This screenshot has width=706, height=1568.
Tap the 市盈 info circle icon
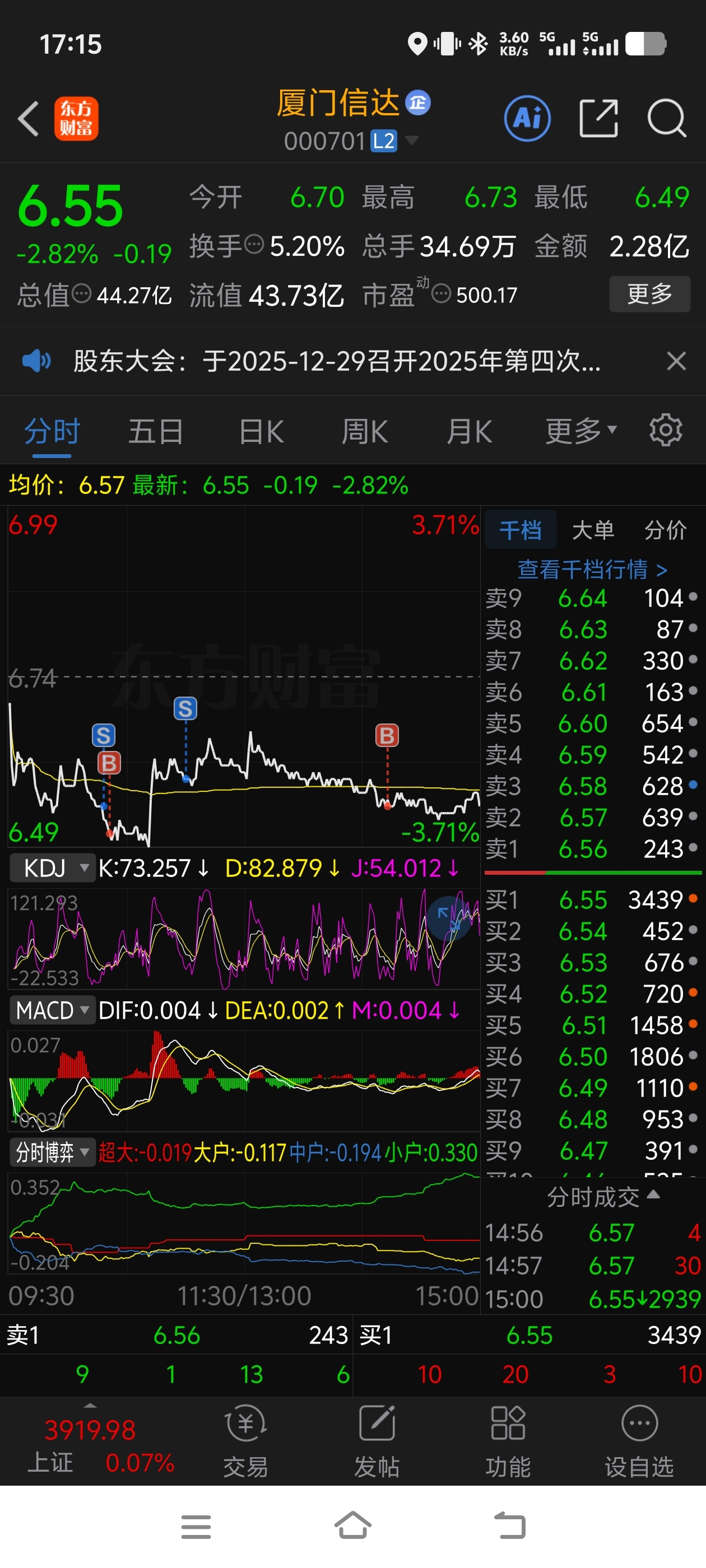tap(441, 294)
